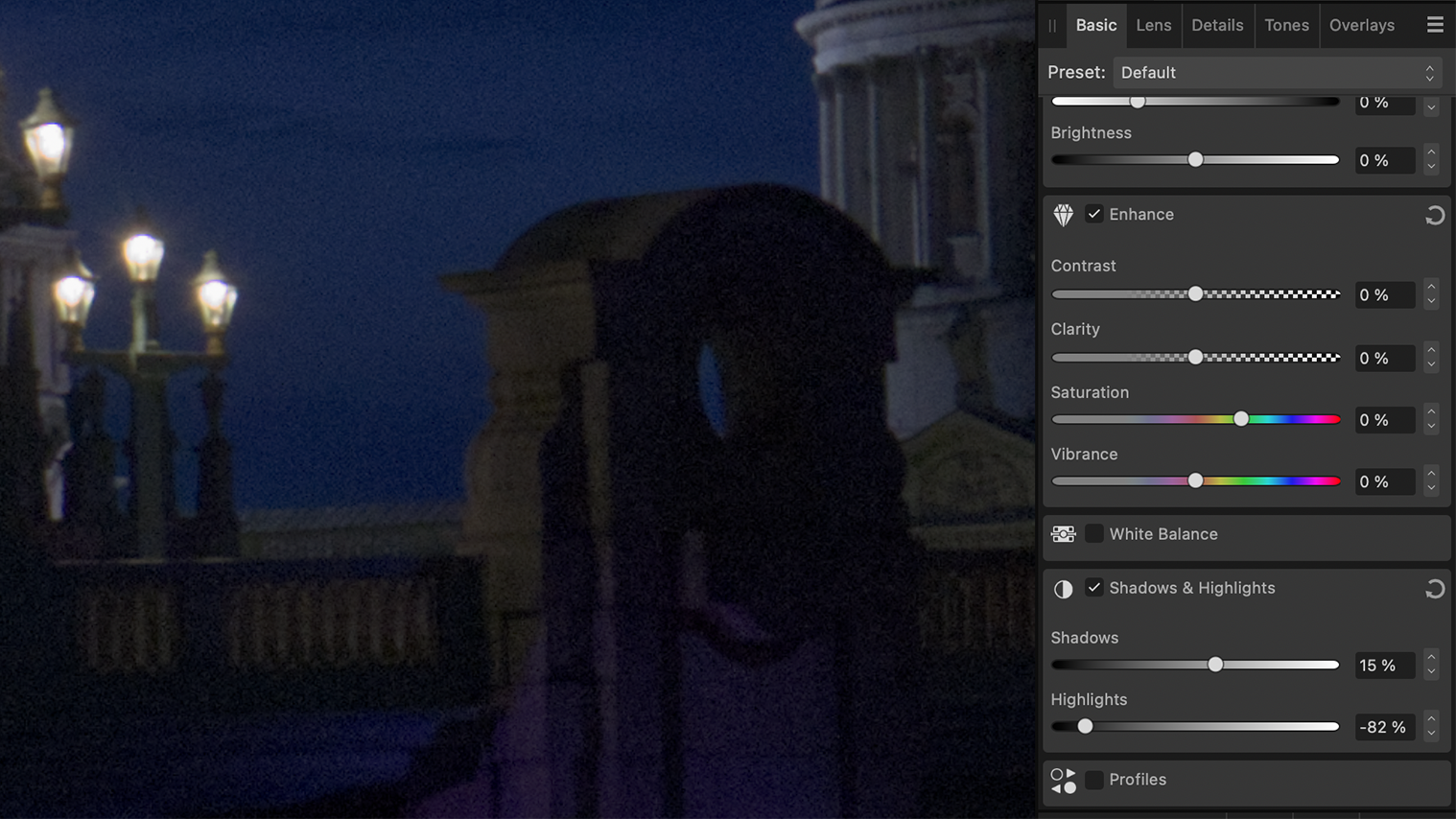This screenshot has width=1456, height=819.
Task: Click the Enhance section label
Action: [1141, 215]
